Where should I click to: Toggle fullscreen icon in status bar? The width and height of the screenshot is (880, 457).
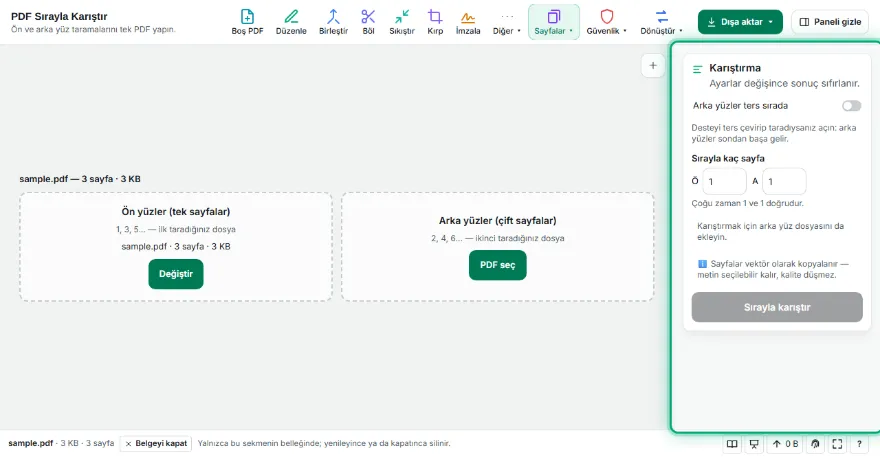point(837,444)
